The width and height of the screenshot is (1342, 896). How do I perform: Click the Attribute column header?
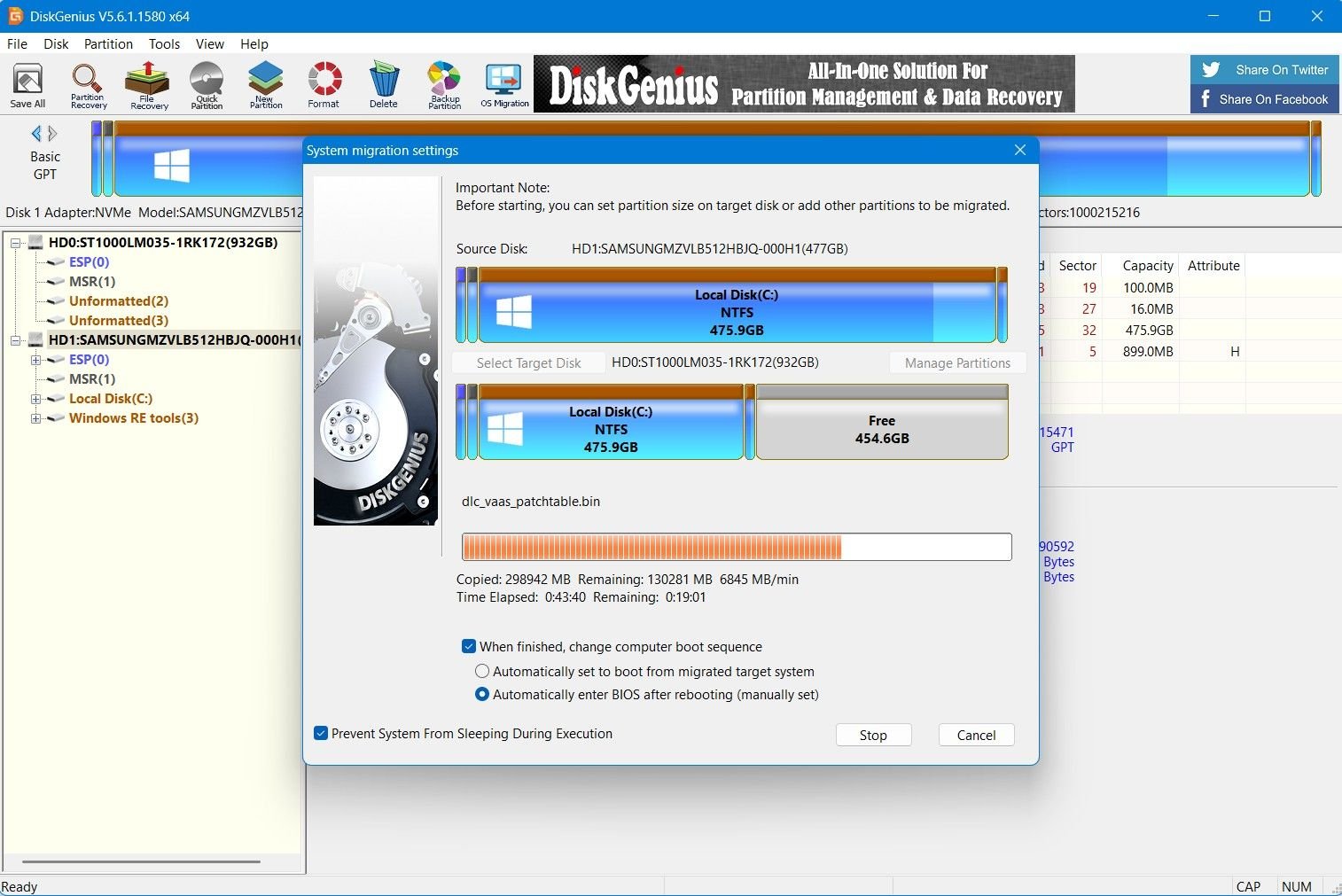(x=1213, y=265)
